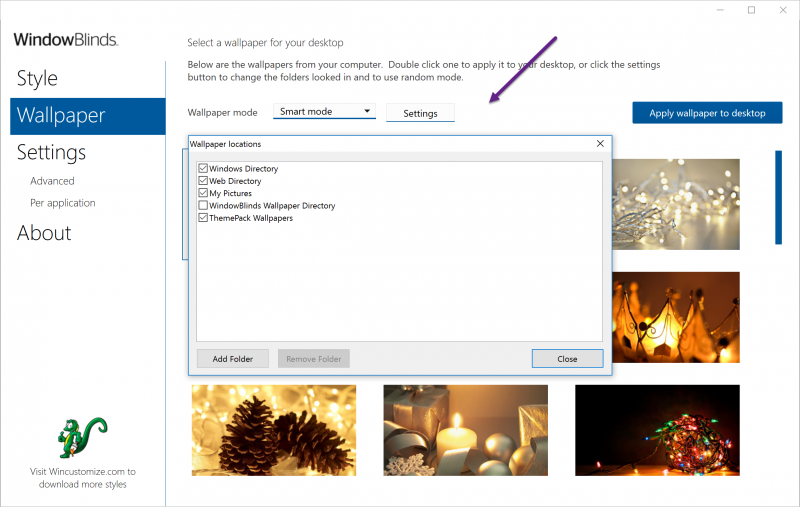800x507 pixels.
Task: Uncheck the Windows Directory checkbox
Action: click(x=203, y=169)
